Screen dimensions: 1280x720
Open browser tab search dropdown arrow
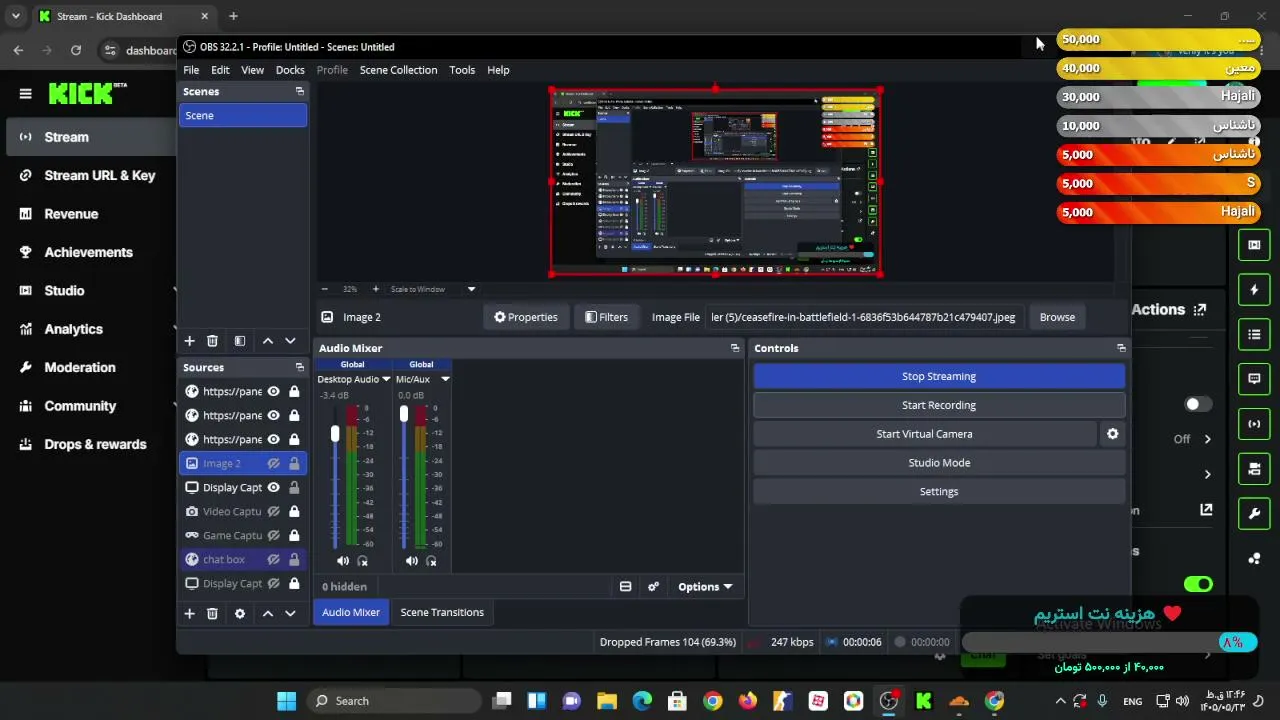(16, 16)
